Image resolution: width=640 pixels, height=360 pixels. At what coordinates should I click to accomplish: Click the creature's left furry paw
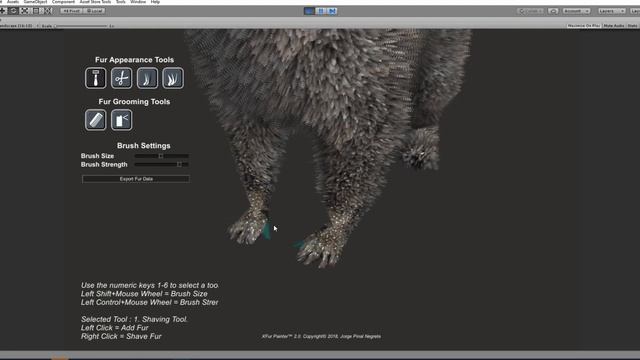[249, 226]
